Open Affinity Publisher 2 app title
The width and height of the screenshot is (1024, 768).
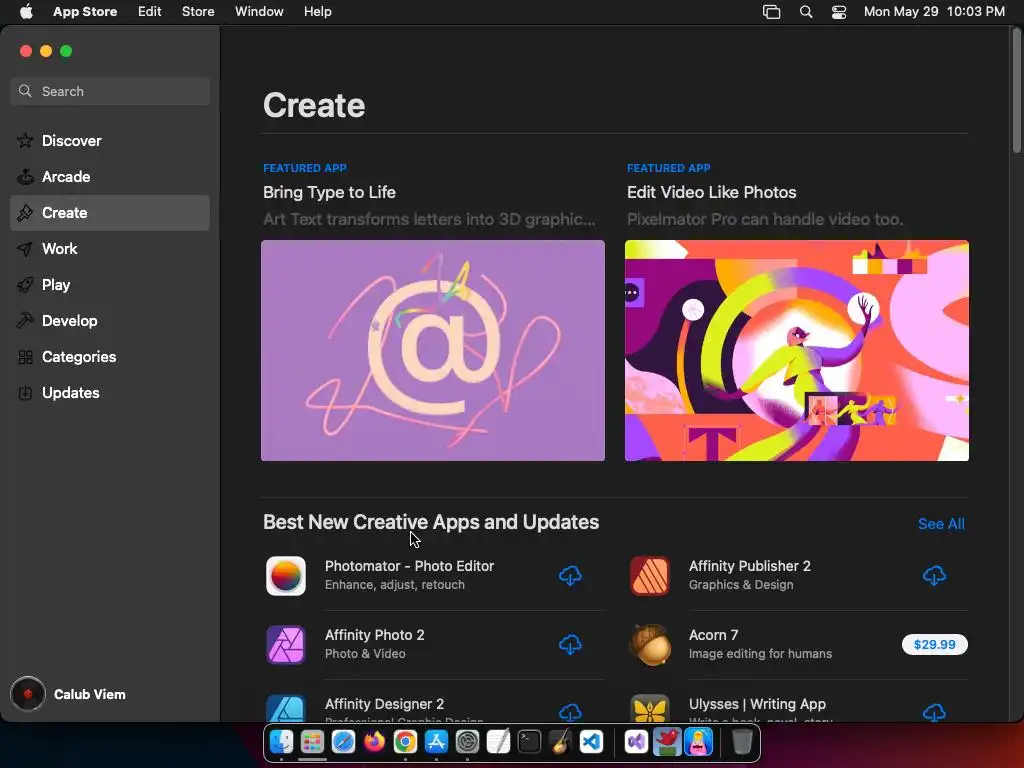(x=750, y=566)
